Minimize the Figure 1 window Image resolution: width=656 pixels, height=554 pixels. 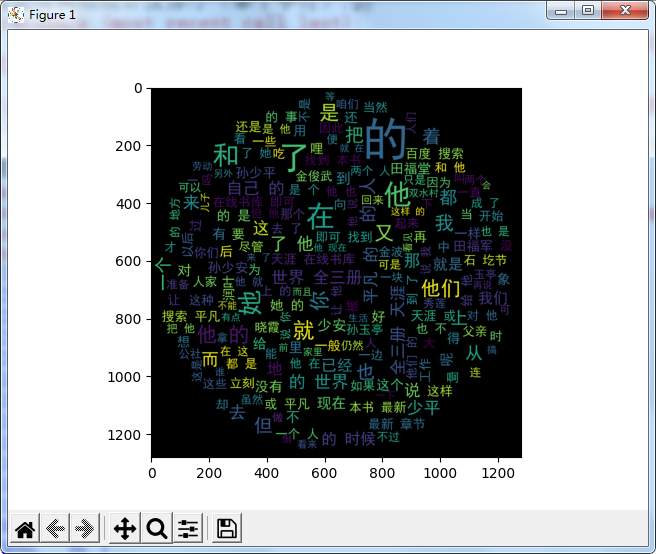tap(561, 11)
